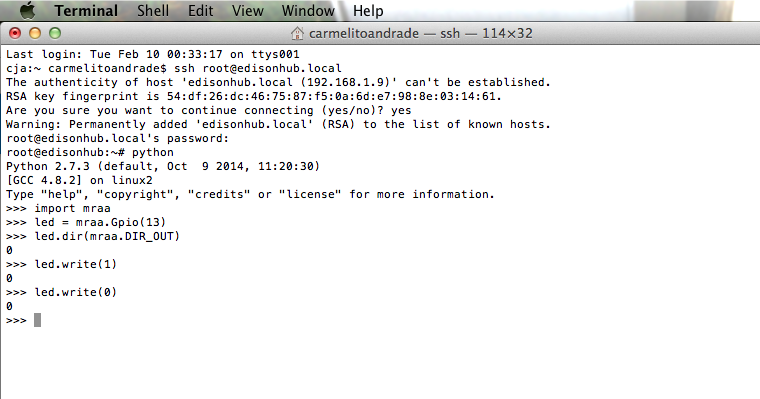
Task: Close the terminal window with red button
Action: [15, 33]
